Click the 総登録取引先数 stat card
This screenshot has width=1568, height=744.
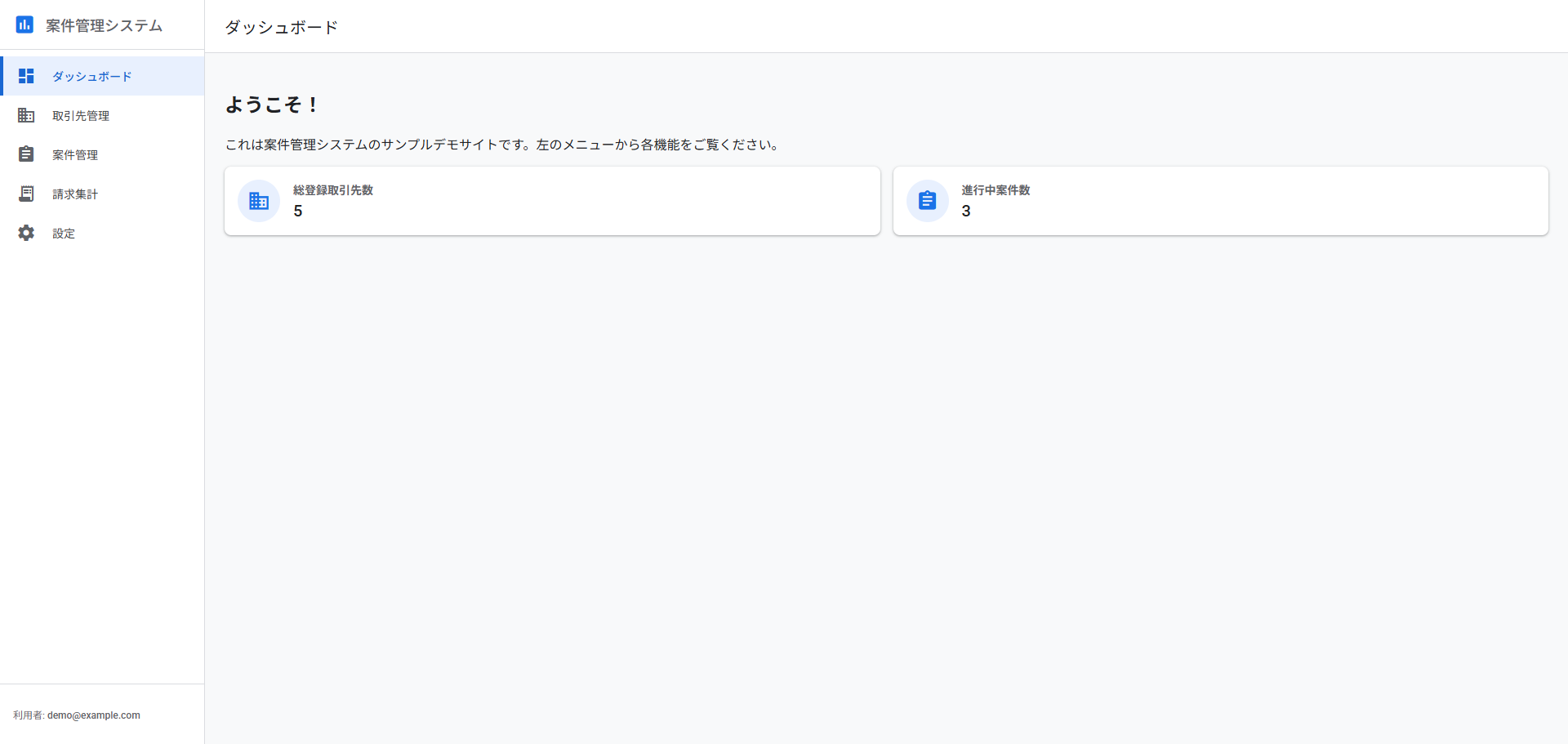(552, 200)
